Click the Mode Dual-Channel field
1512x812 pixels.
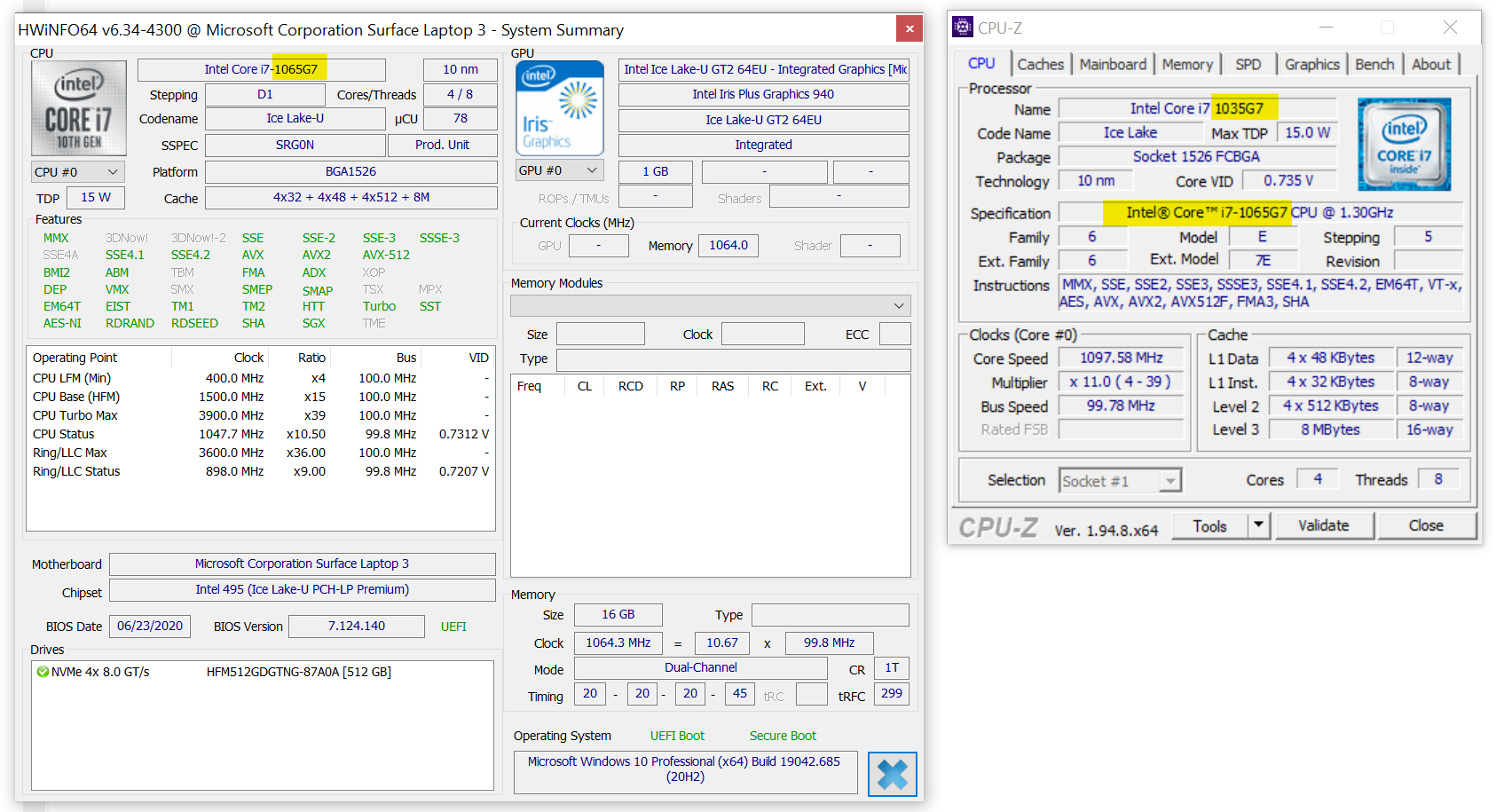[x=701, y=668]
